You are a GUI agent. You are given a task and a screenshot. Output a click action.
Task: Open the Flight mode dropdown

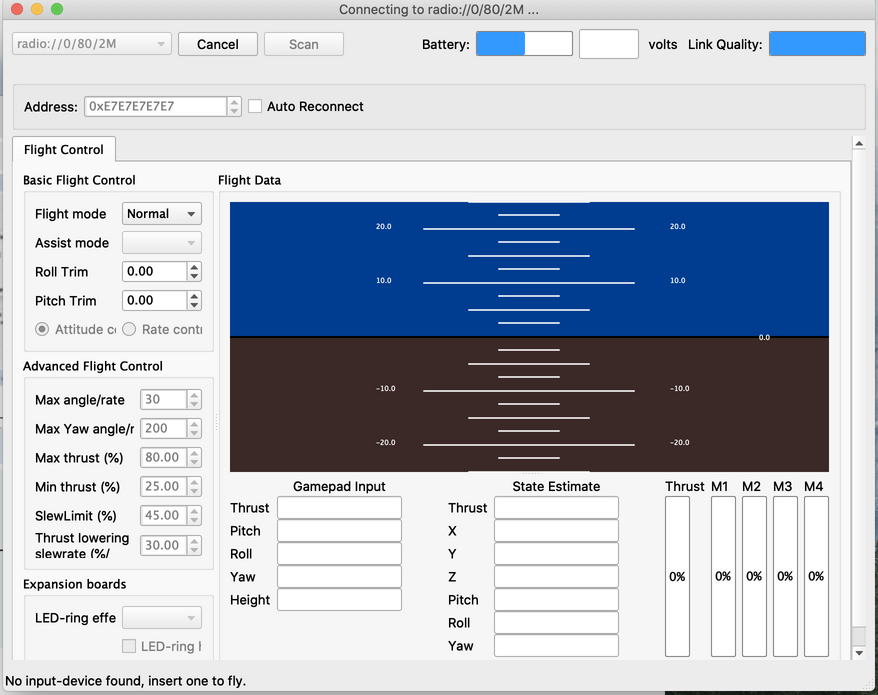(161, 214)
